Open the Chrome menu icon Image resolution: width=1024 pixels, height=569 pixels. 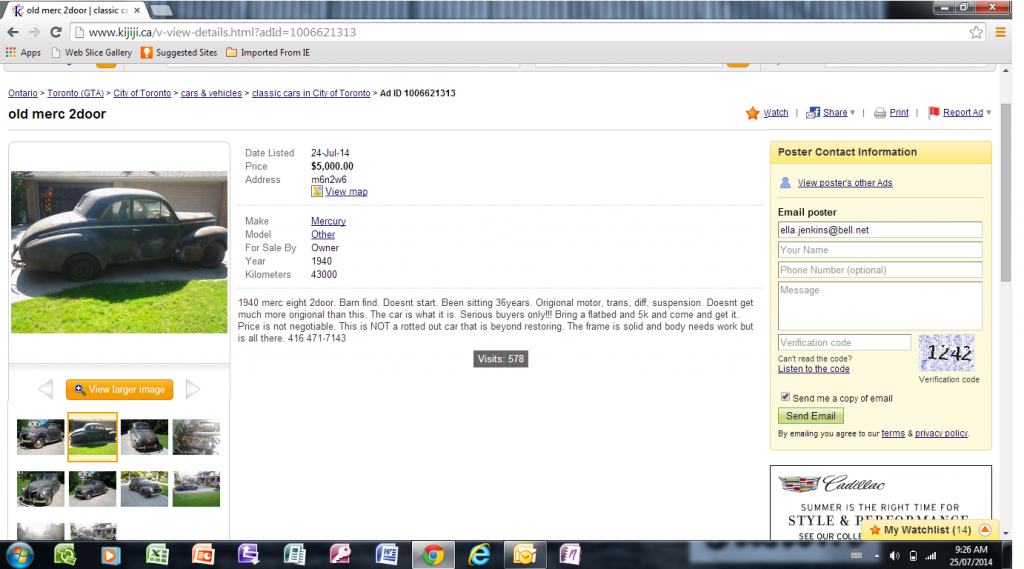click(1000, 32)
